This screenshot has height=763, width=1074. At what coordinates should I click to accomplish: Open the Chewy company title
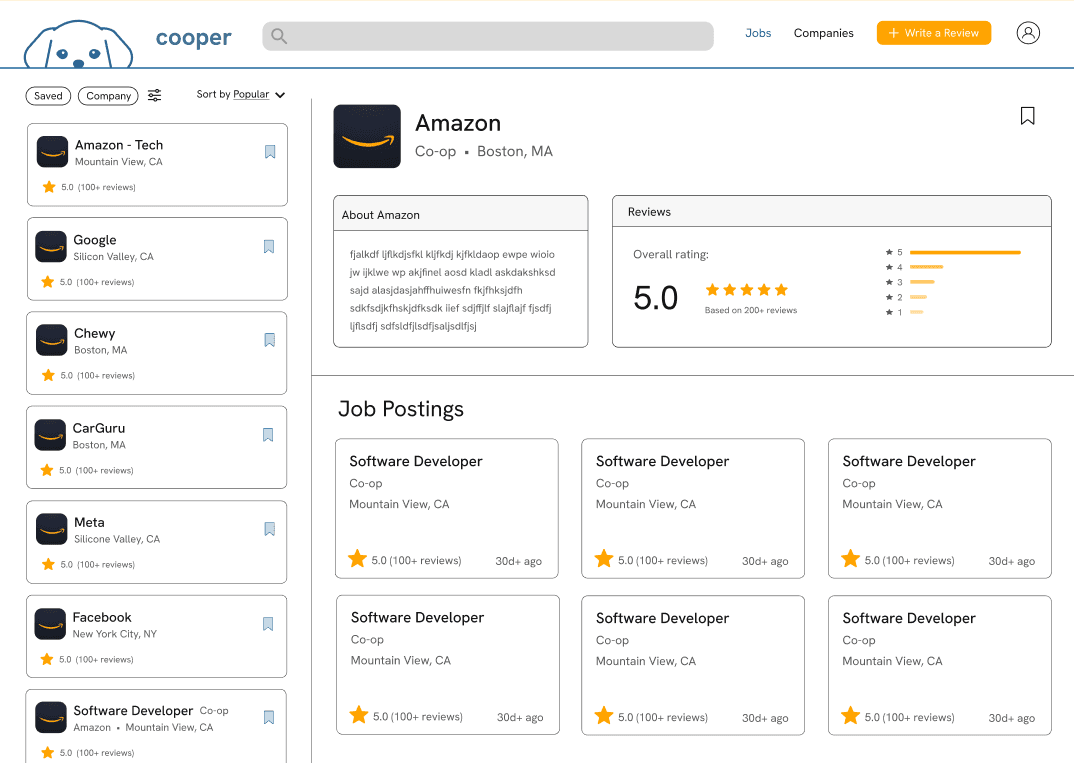tap(95, 333)
